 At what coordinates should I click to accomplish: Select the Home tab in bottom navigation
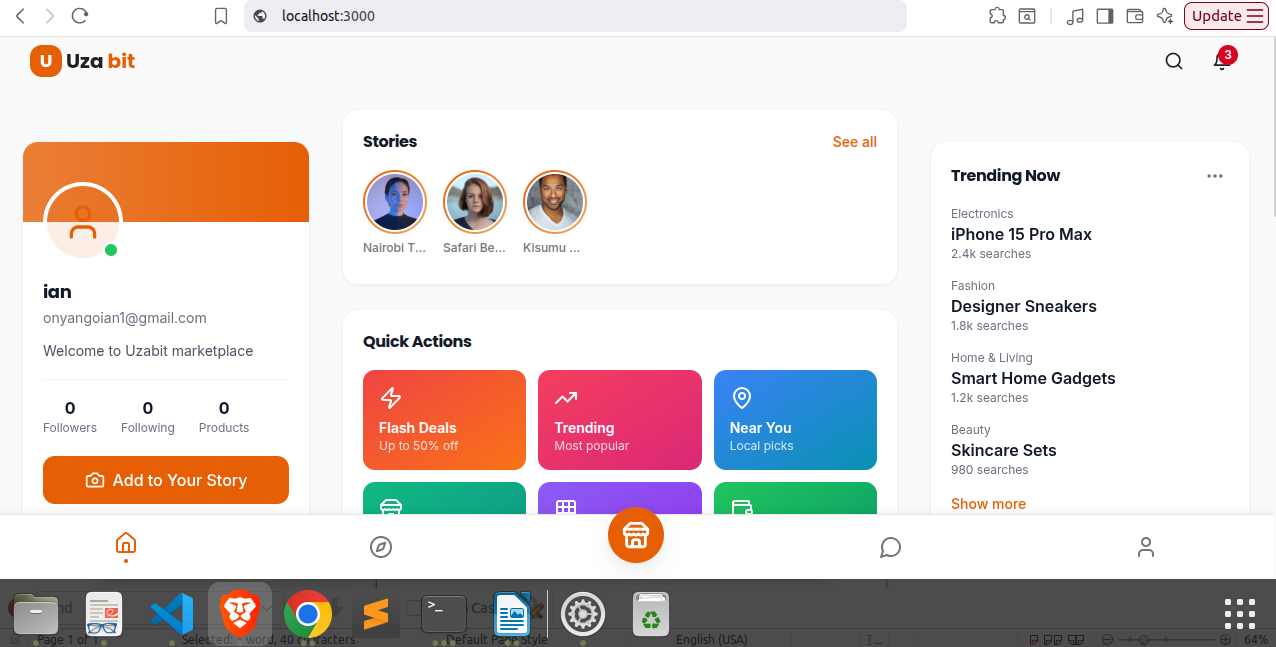126,544
